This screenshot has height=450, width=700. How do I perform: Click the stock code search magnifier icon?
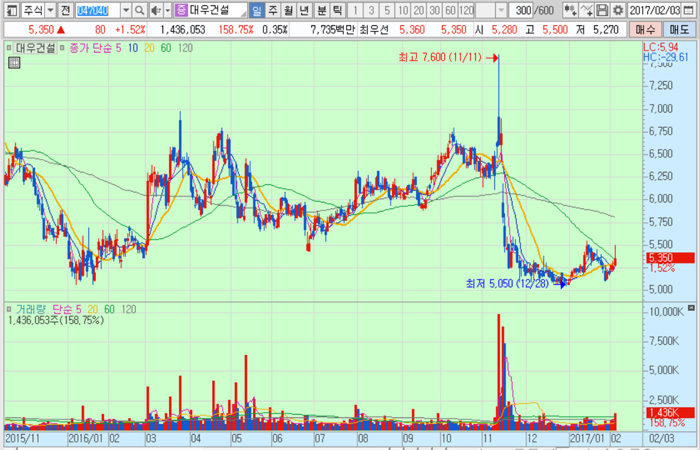coord(141,10)
